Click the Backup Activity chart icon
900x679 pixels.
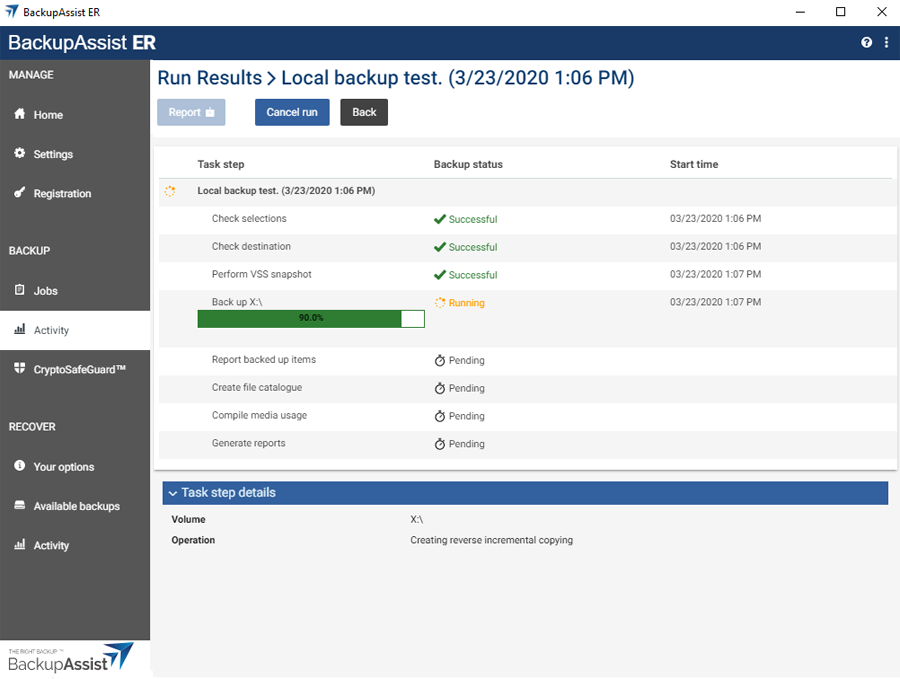pos(20,329)
